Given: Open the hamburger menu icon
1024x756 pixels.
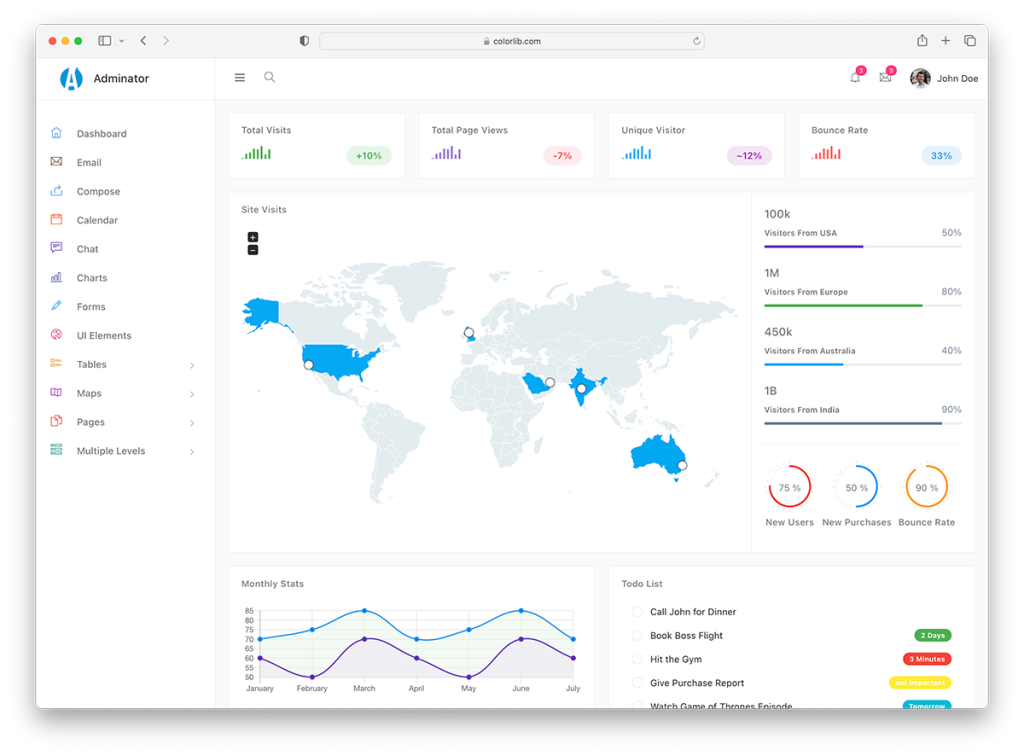Looking at the screenshot, I should (x=239, y=78).
